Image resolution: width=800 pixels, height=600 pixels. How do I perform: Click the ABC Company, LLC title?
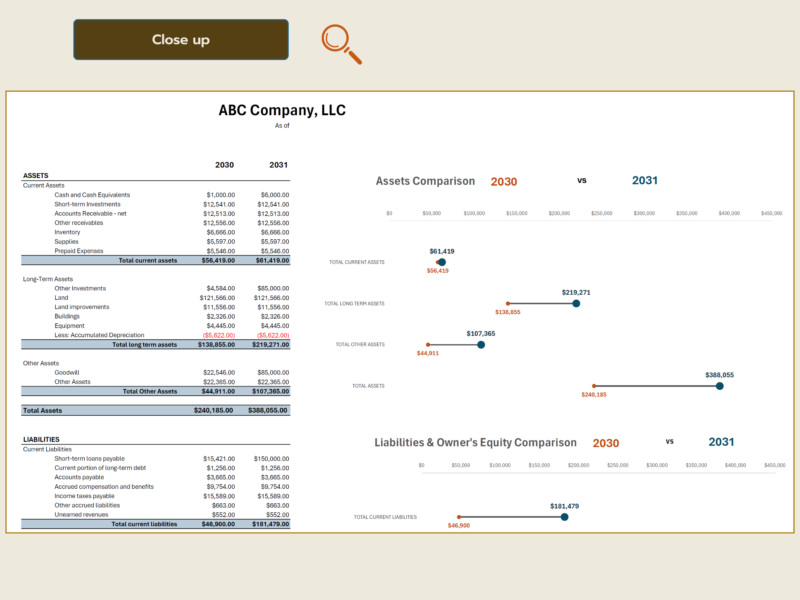tap(282, 110)
